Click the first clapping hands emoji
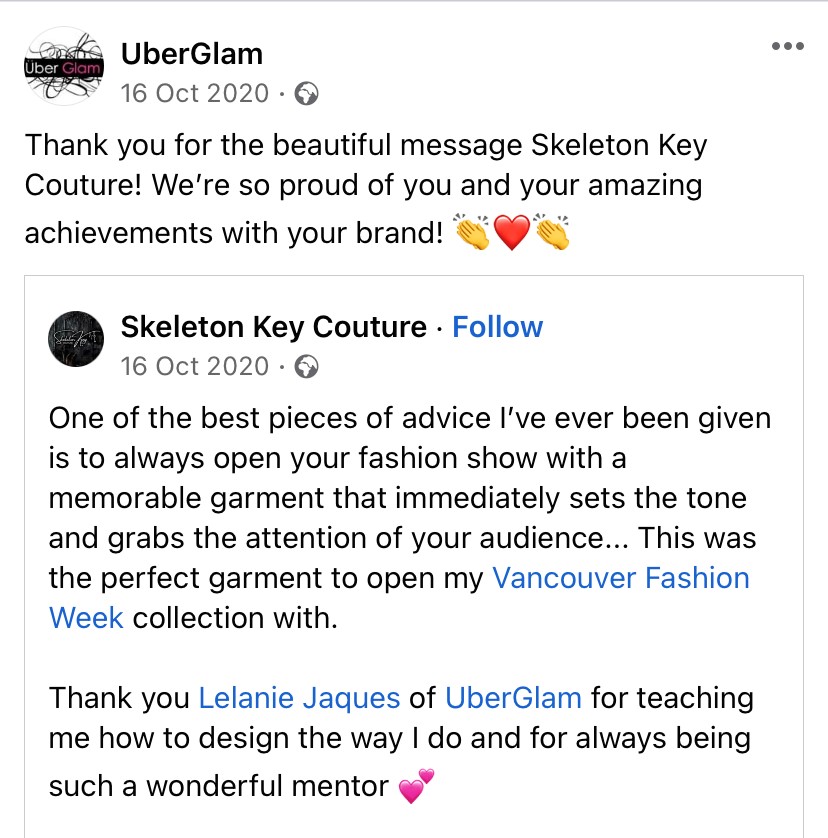Viewport: 828px width, 838px height. (x=472, y=233)
